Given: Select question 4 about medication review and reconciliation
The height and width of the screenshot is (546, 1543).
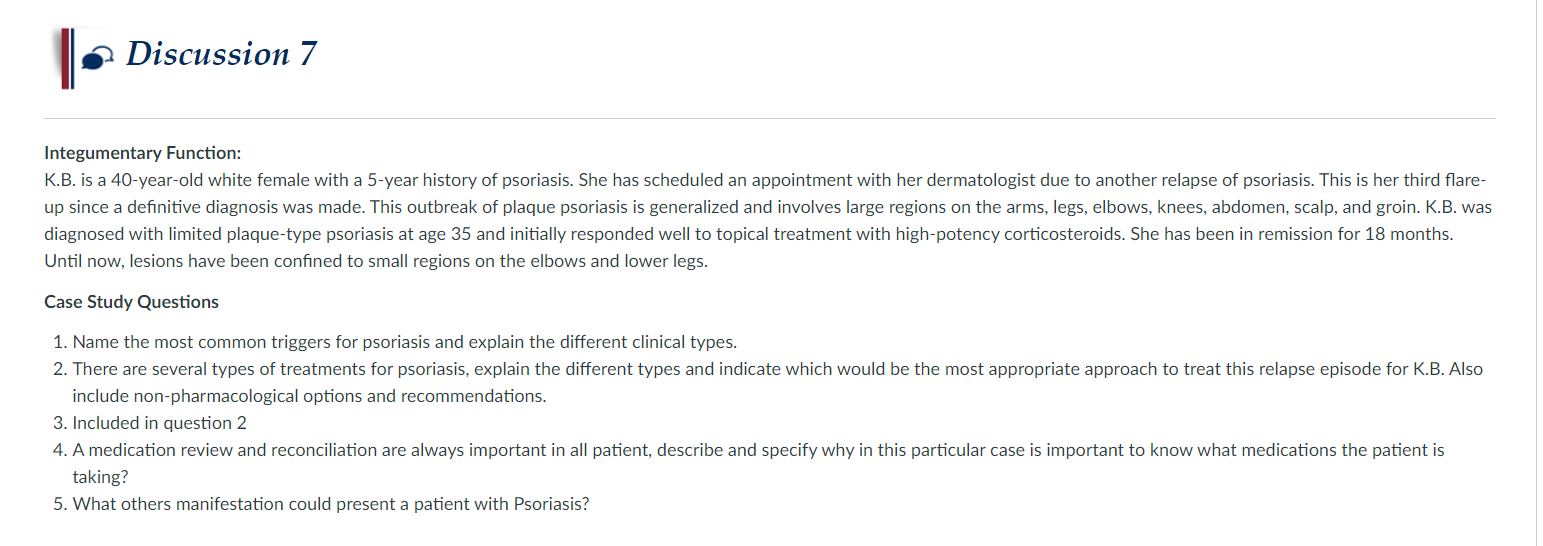Looking at the screenshot, I should [x=749, y=463].
